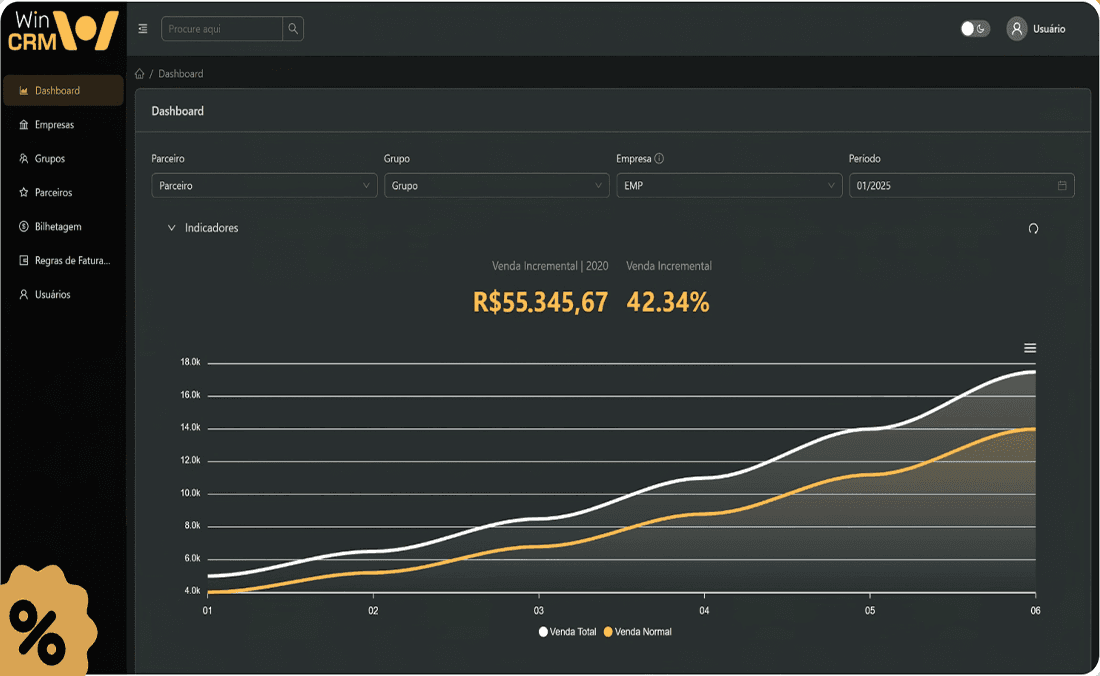Screen dimensions: 1100x676
Task: Toggle the Venda Normal legend entry
Action: [x=638, y=631]
